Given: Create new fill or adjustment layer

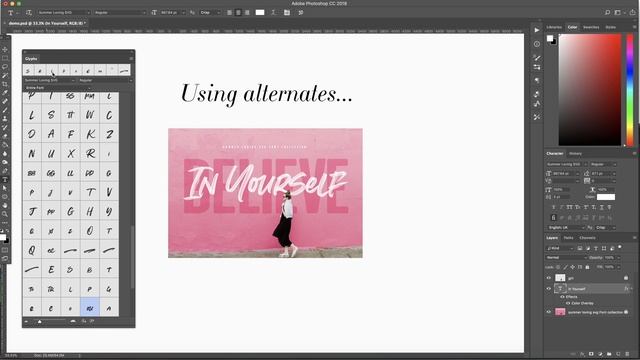Looking at the screenshot, I should tap(600, 354).
